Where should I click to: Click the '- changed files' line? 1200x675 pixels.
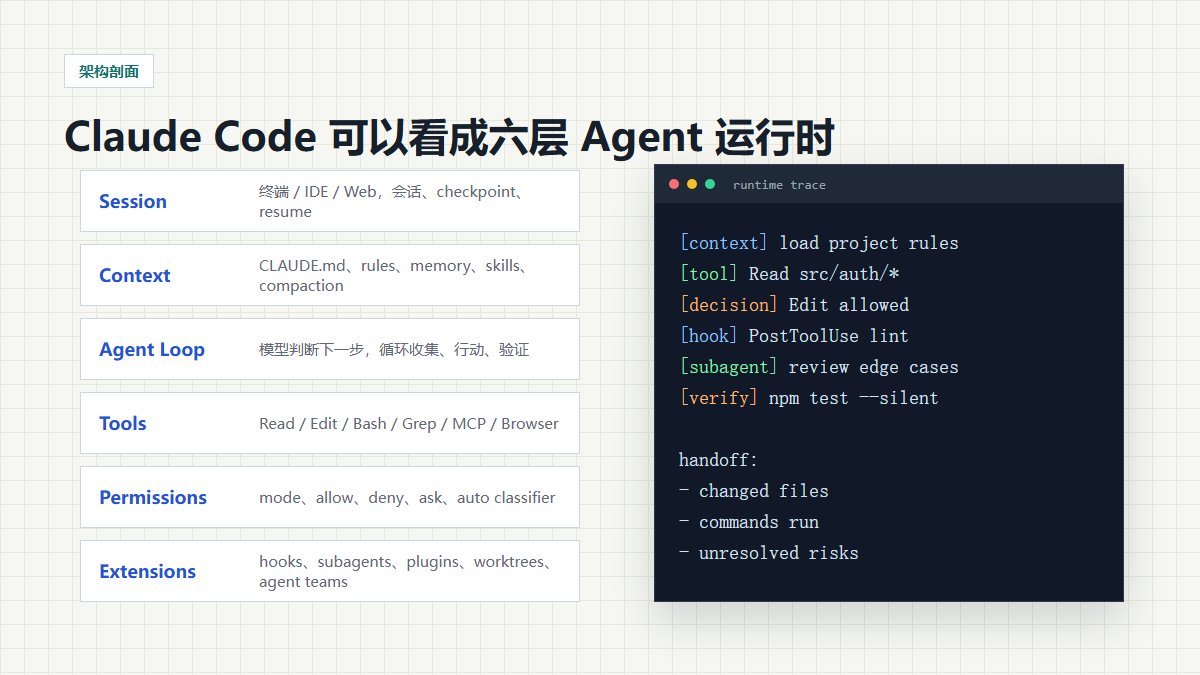[x=754, y=491]
